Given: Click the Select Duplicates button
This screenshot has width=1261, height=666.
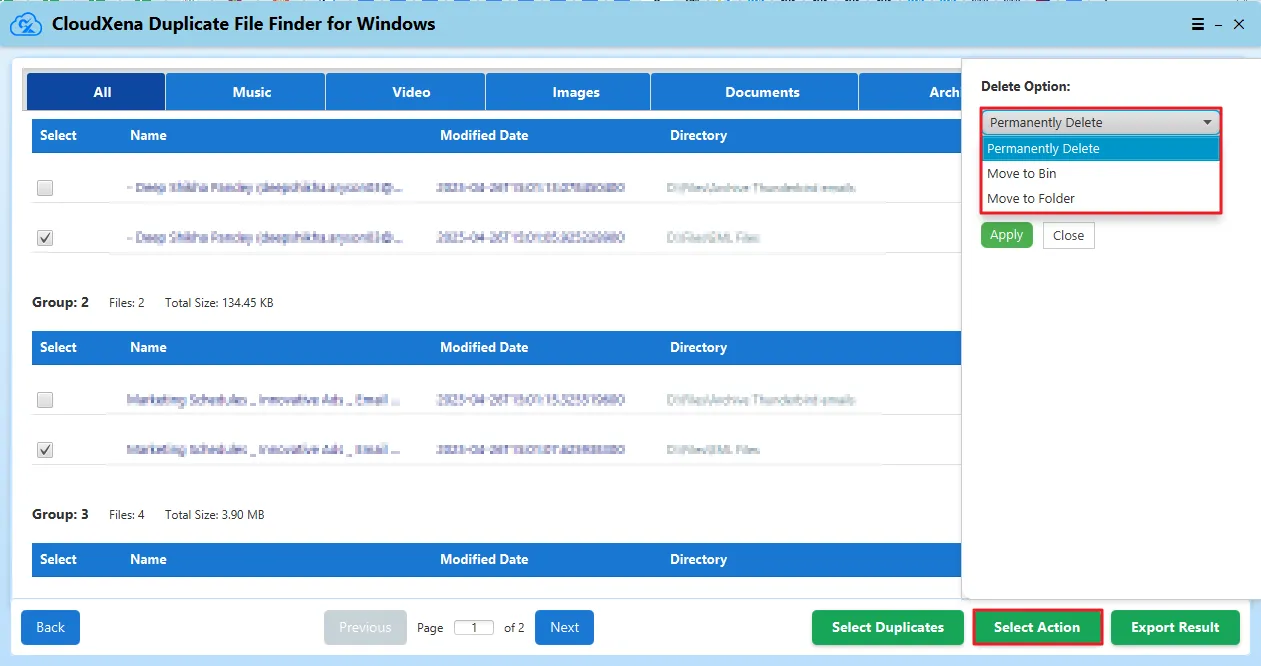Looking at the screenshot, I should pyautogui.click(x=887, y=627).
